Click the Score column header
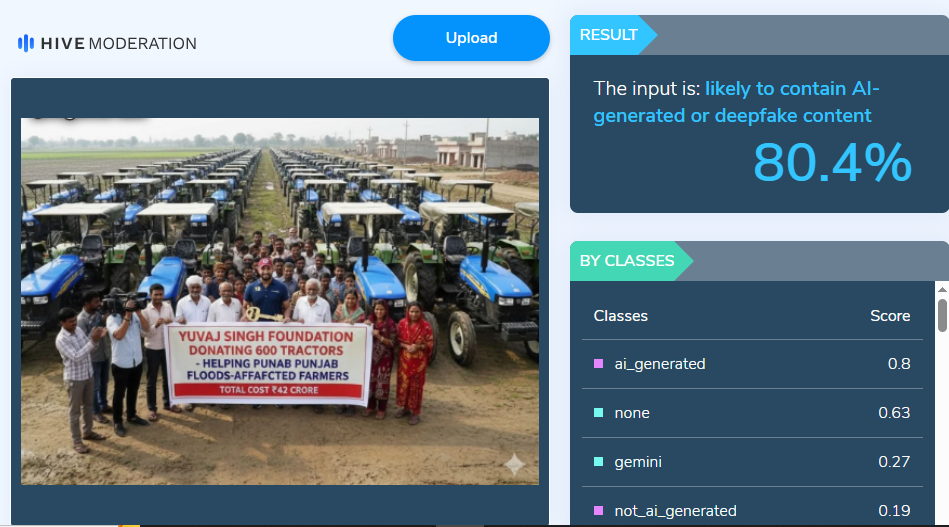Image resolution: width=949 pixels, height=527 pixels. tap(890, 316)
